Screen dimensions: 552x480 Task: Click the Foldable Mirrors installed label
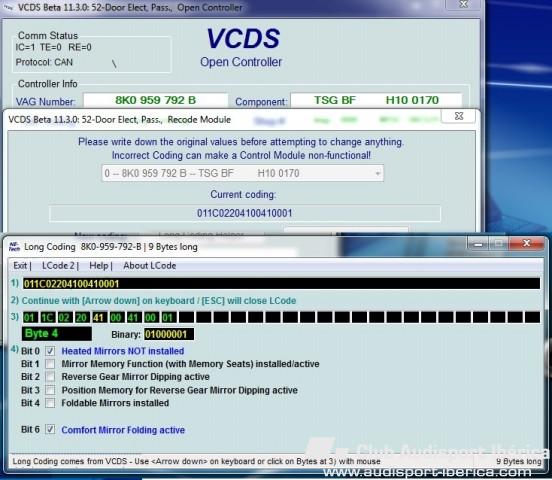tap(115, 403)
